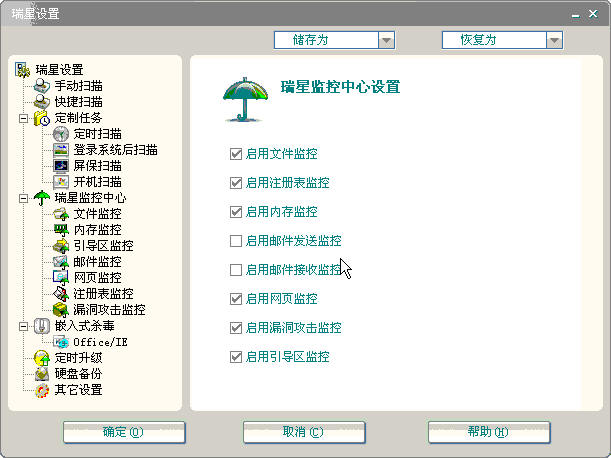Select 文件监控 tree label
This screenshot has width=611, height=458.
point(97,214)
